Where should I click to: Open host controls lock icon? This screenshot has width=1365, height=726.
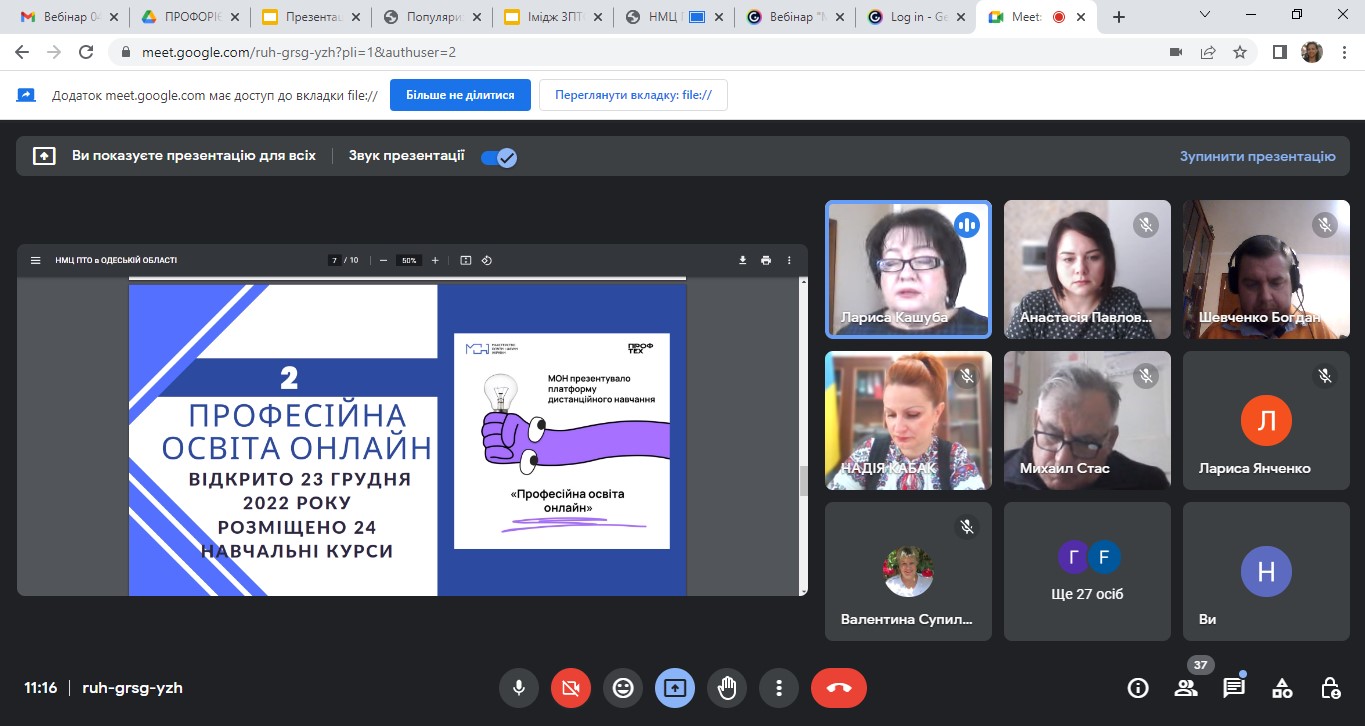pos(1330,688)
